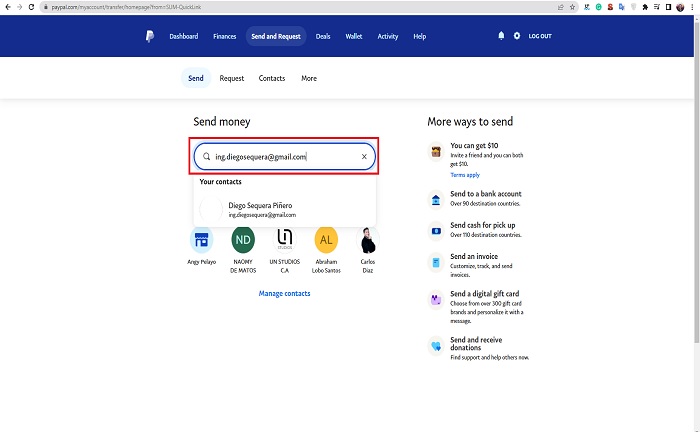
Task: Click the bank building icon
Action: tap(436, 200)
